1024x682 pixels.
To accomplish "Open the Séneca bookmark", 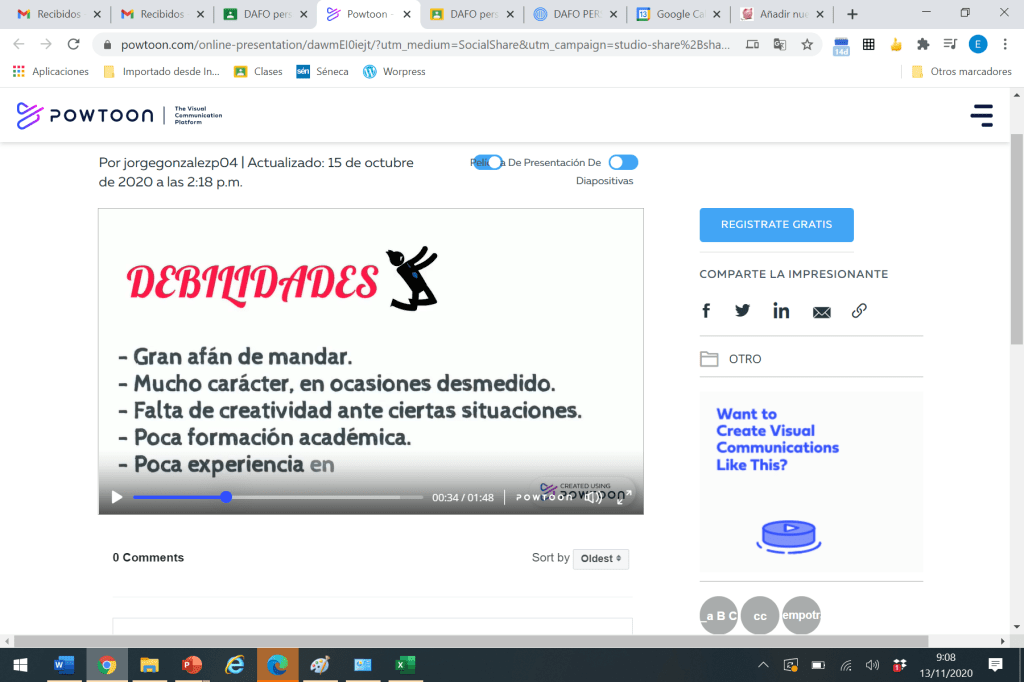I will (322, 72).
